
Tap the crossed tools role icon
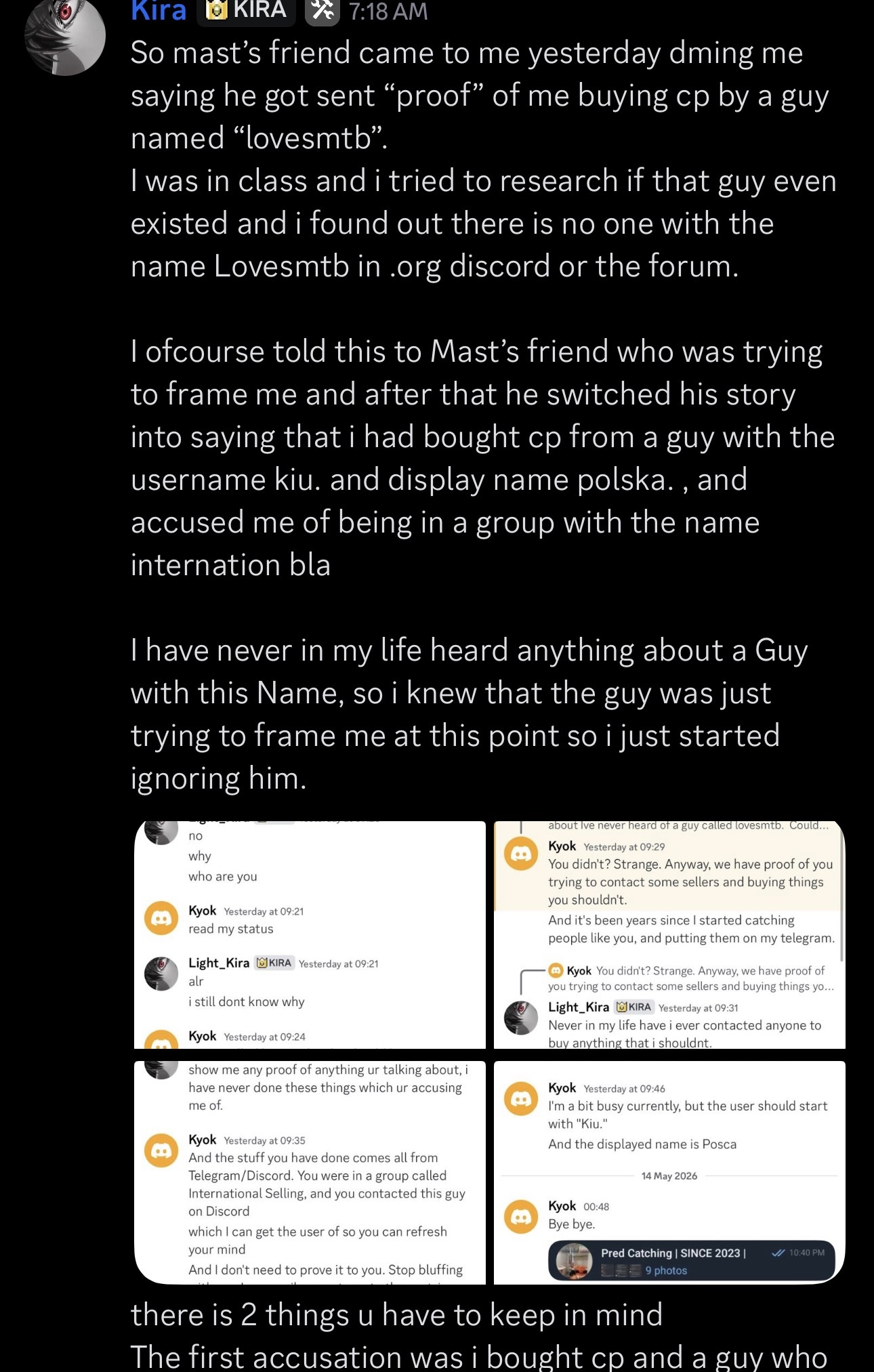[x=322, y=12]
